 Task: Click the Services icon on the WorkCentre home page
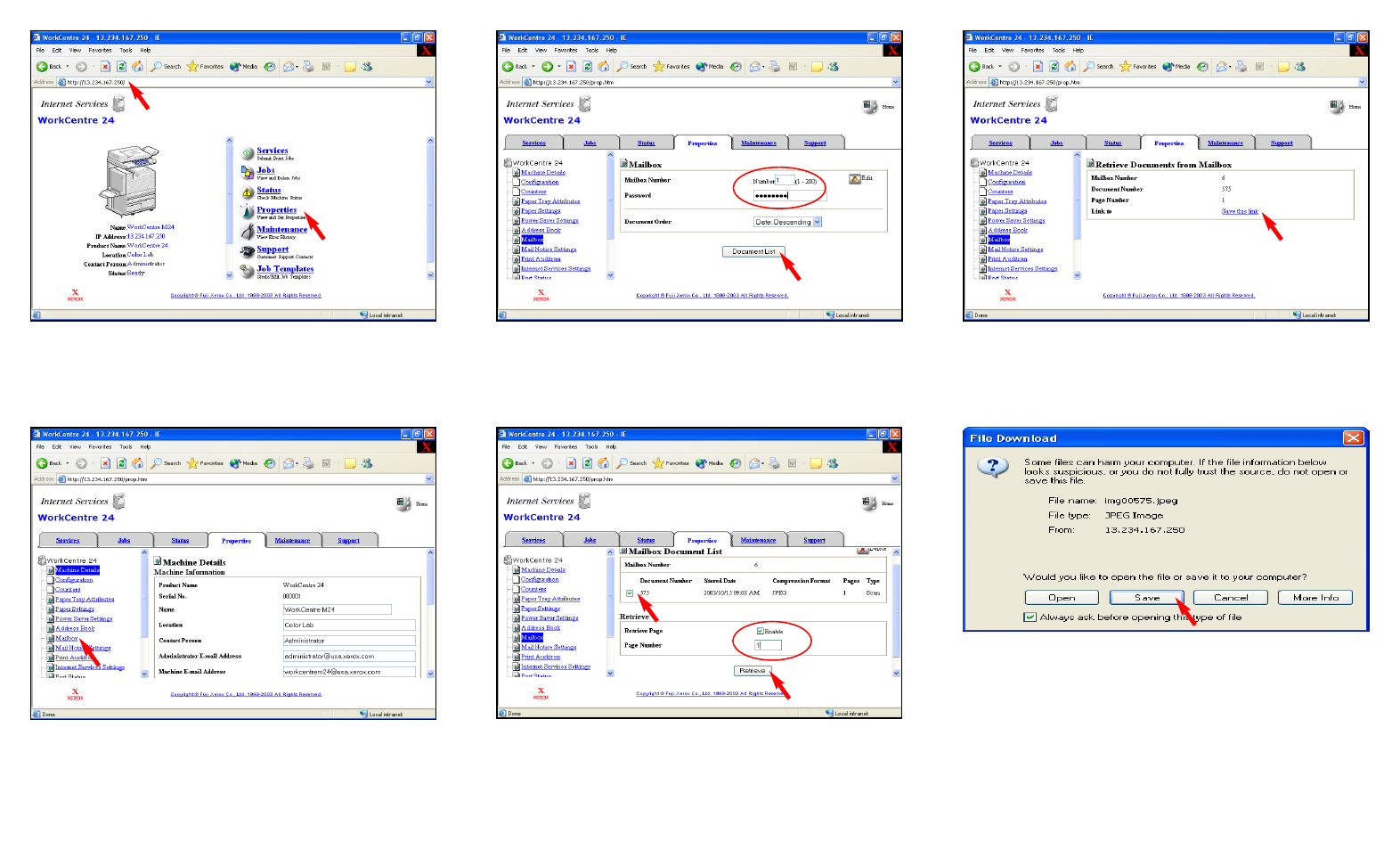(x=248, y=152)
